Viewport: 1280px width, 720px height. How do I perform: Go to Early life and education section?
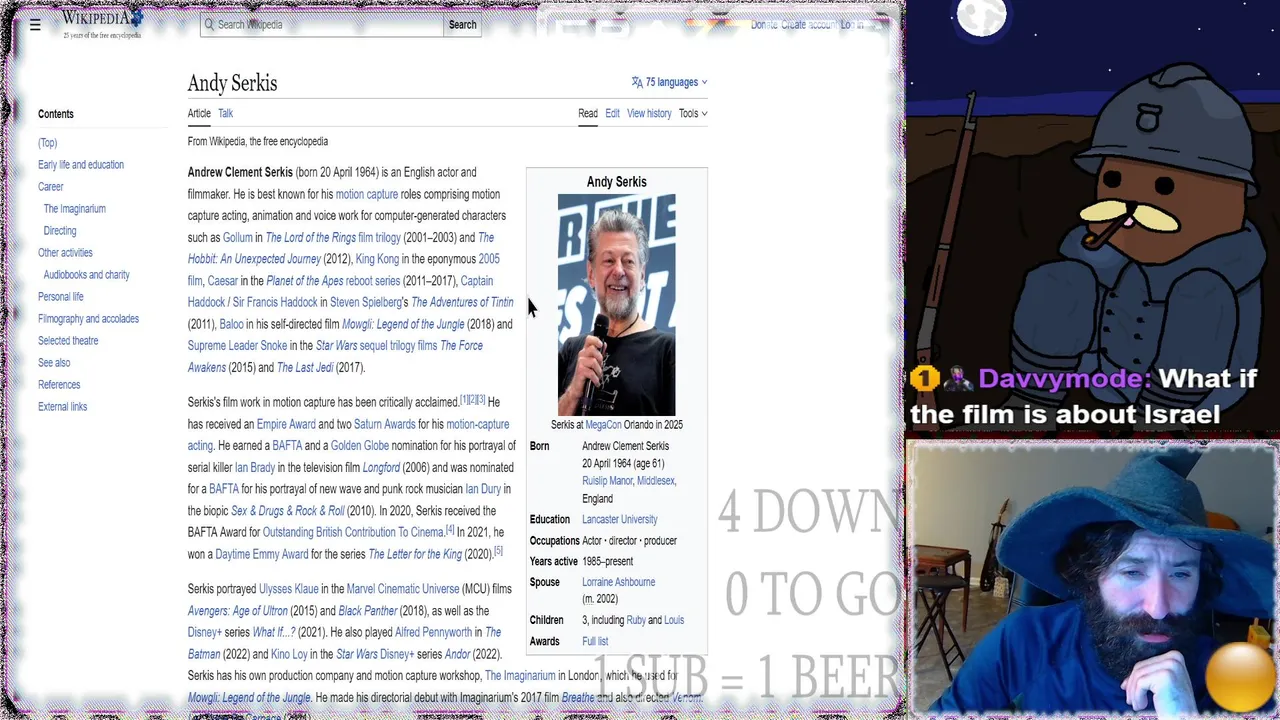click(x=81, y=165)
